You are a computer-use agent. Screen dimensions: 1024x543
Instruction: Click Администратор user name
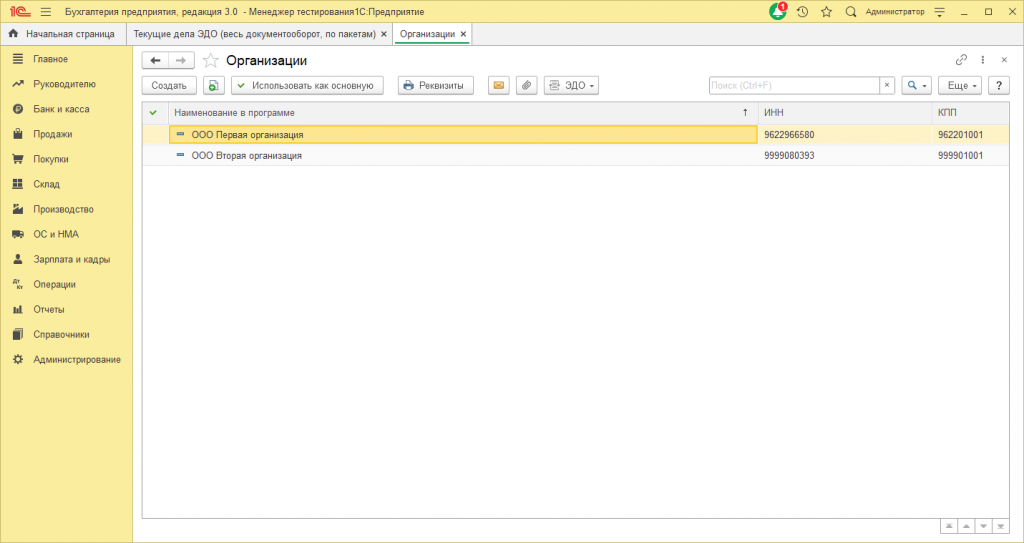coord(895,12)
